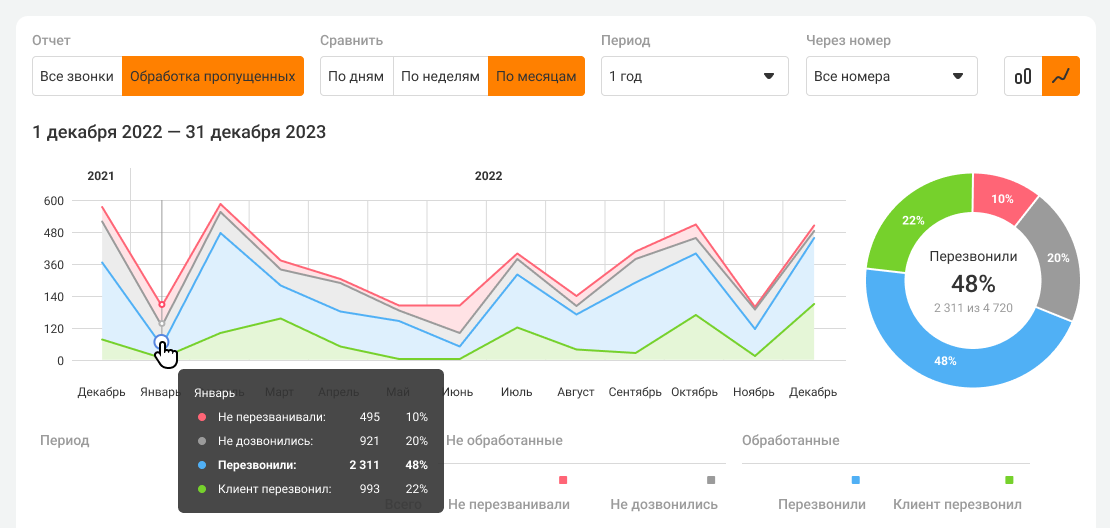The height and width of the screenshot is (528, 1110).
Task: Select the Все звонки report option
Action: tap(77, 76)
